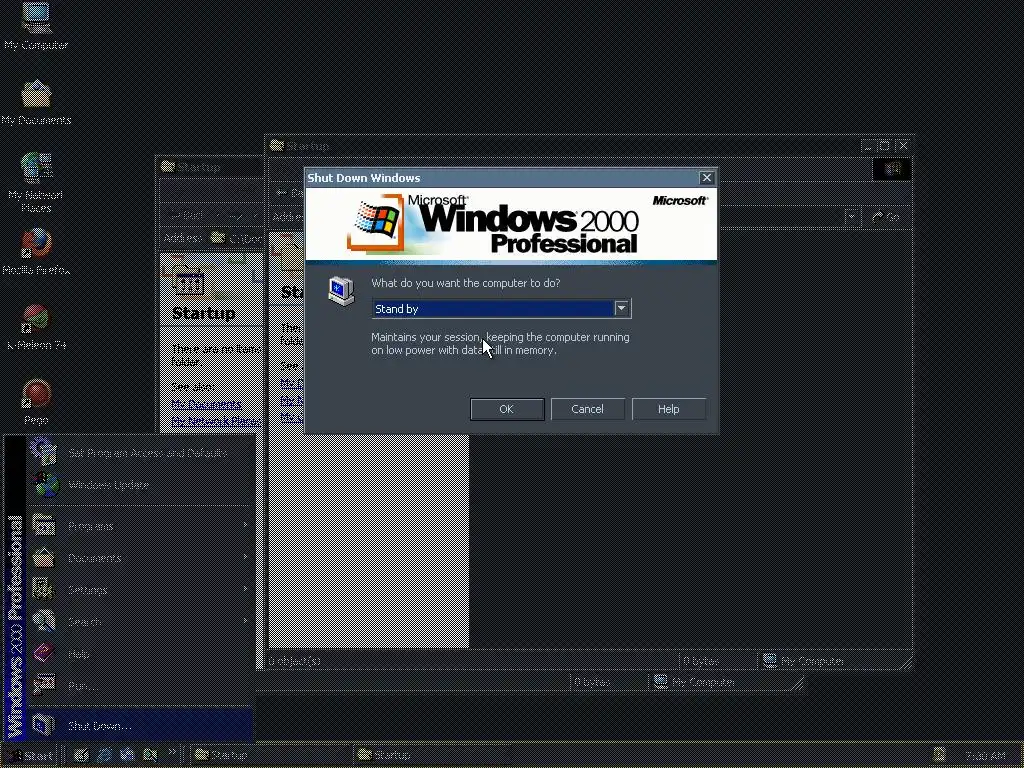Click My Documents link in left Startup window
Screen dimensions: 1024x768
pos(206,404)
